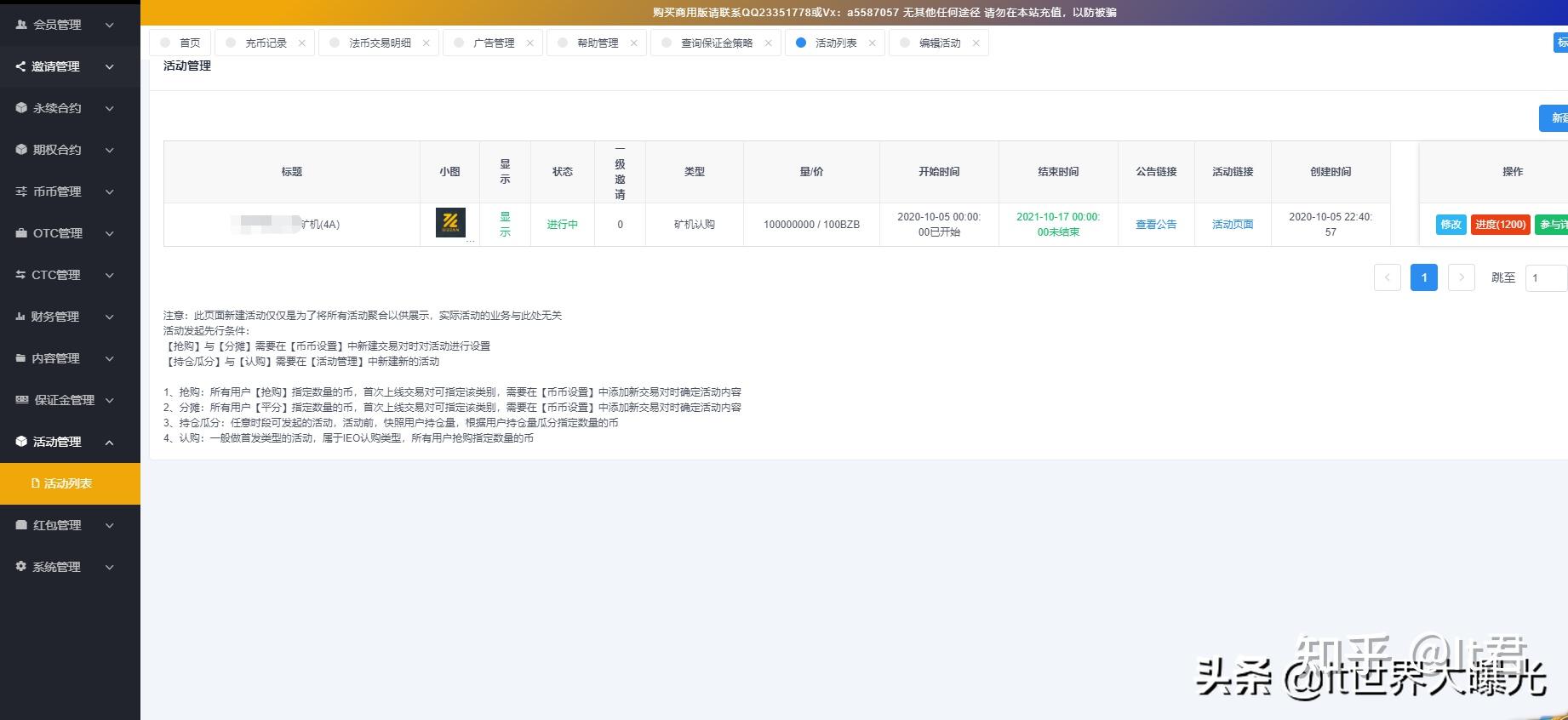Click the 跳至 page number input field
Screen dimensions: 1568x720
click(x=1546, y=278)
